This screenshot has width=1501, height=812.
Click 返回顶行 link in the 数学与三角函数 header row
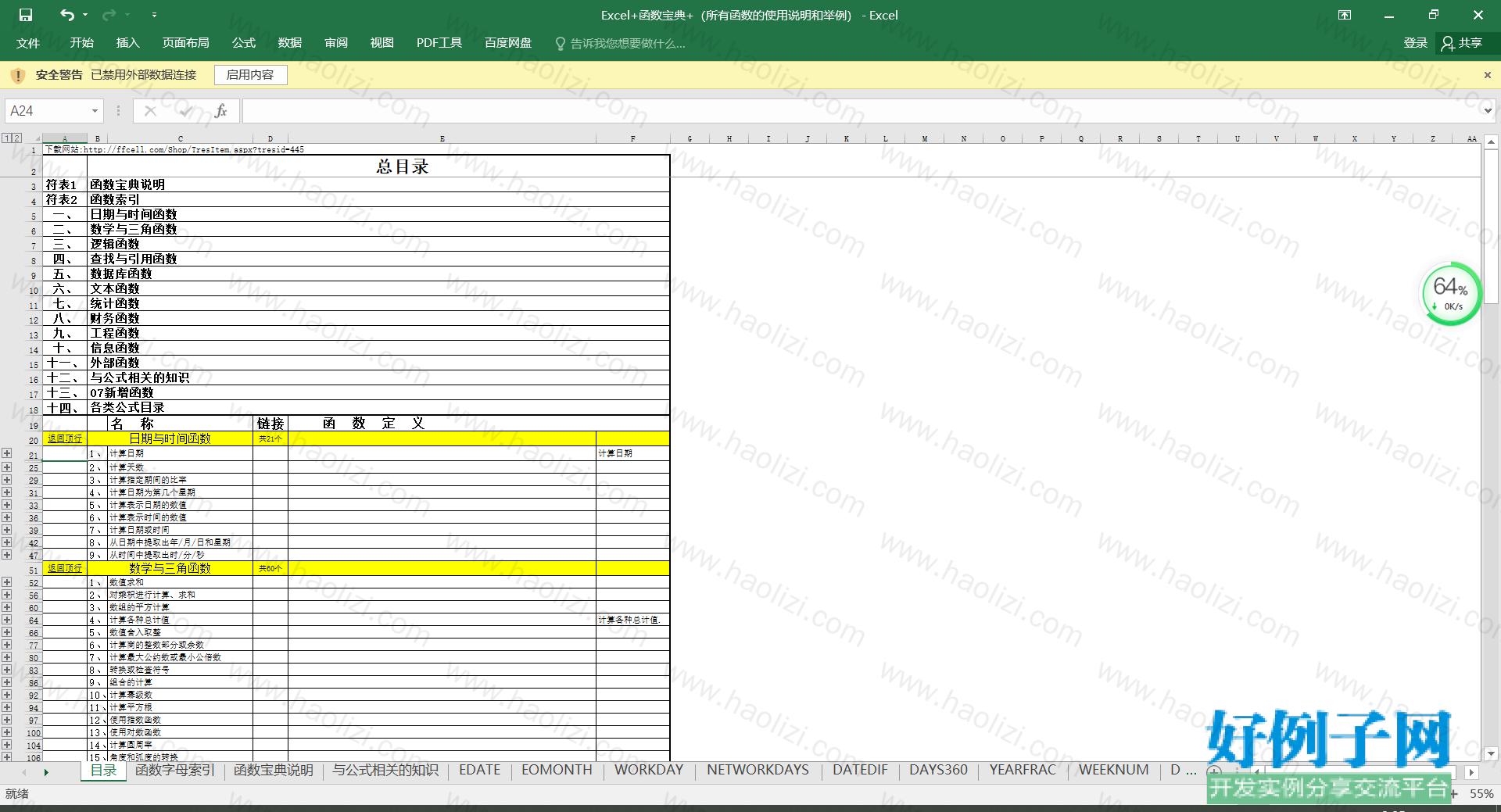pos(65,569)
